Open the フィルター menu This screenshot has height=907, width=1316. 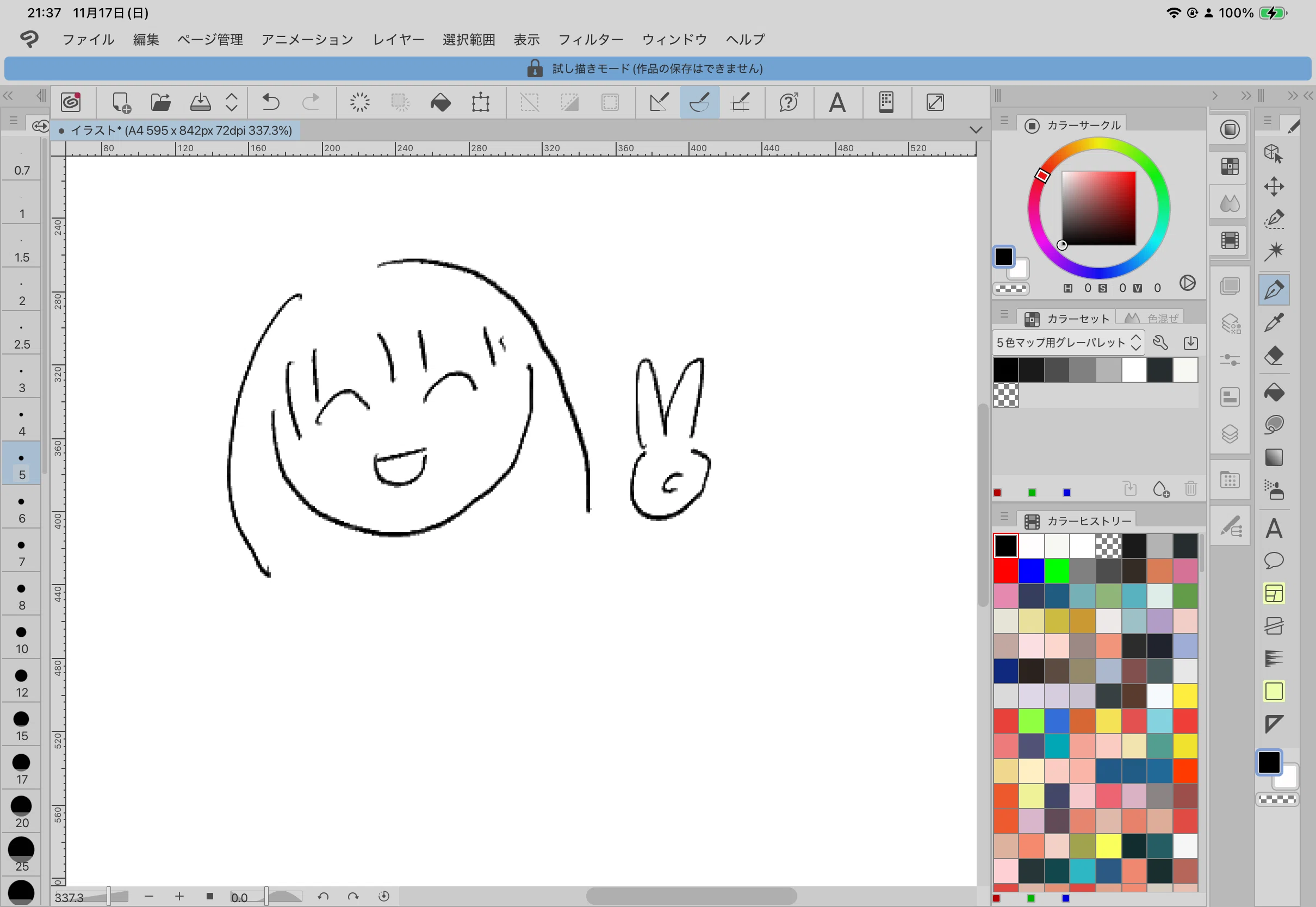coord(591,39)
